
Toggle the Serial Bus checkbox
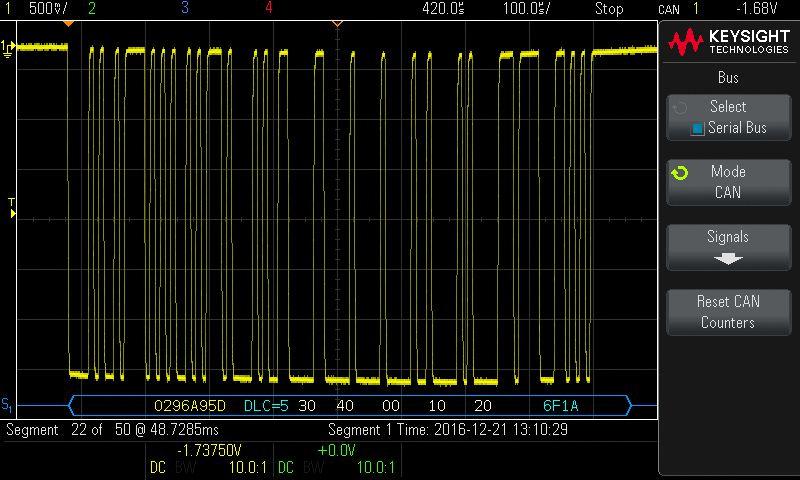(x=698, y=128)
